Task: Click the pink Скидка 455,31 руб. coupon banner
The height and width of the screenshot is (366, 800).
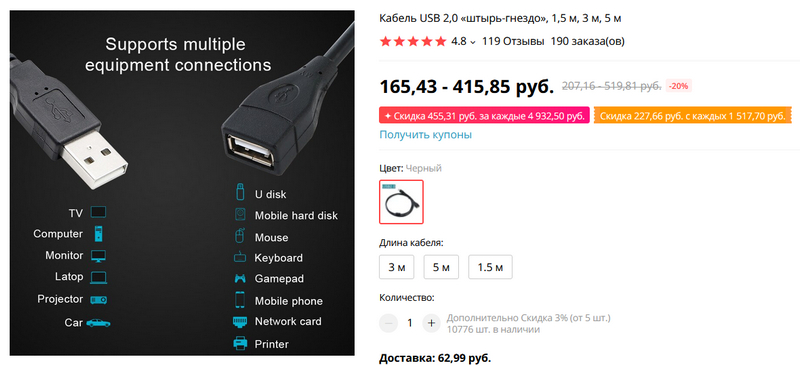Action: pos(484,115)
